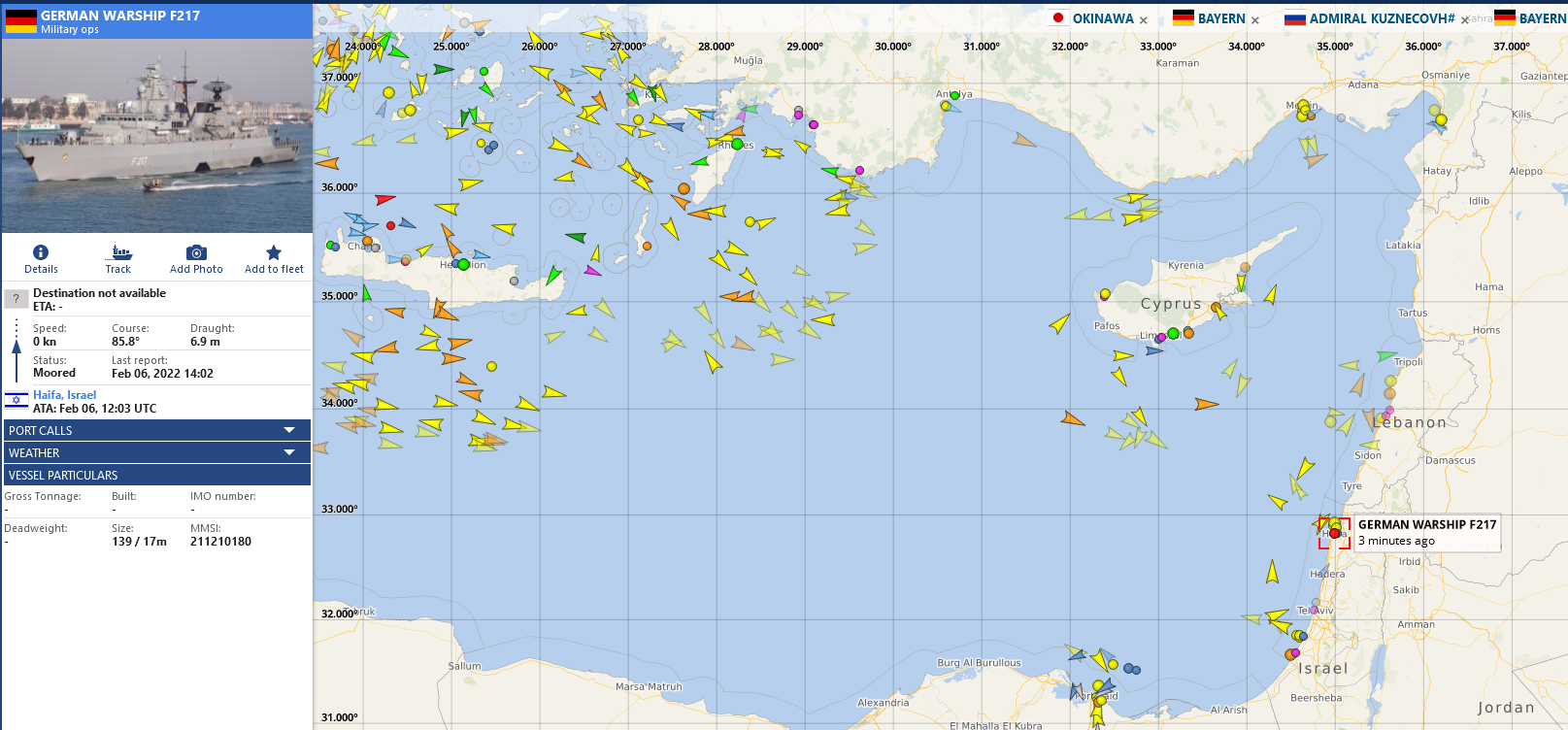1568x730 pixels.
Task: Click the selected red vessel marker at Haifa
Action: pos(1335,533)
